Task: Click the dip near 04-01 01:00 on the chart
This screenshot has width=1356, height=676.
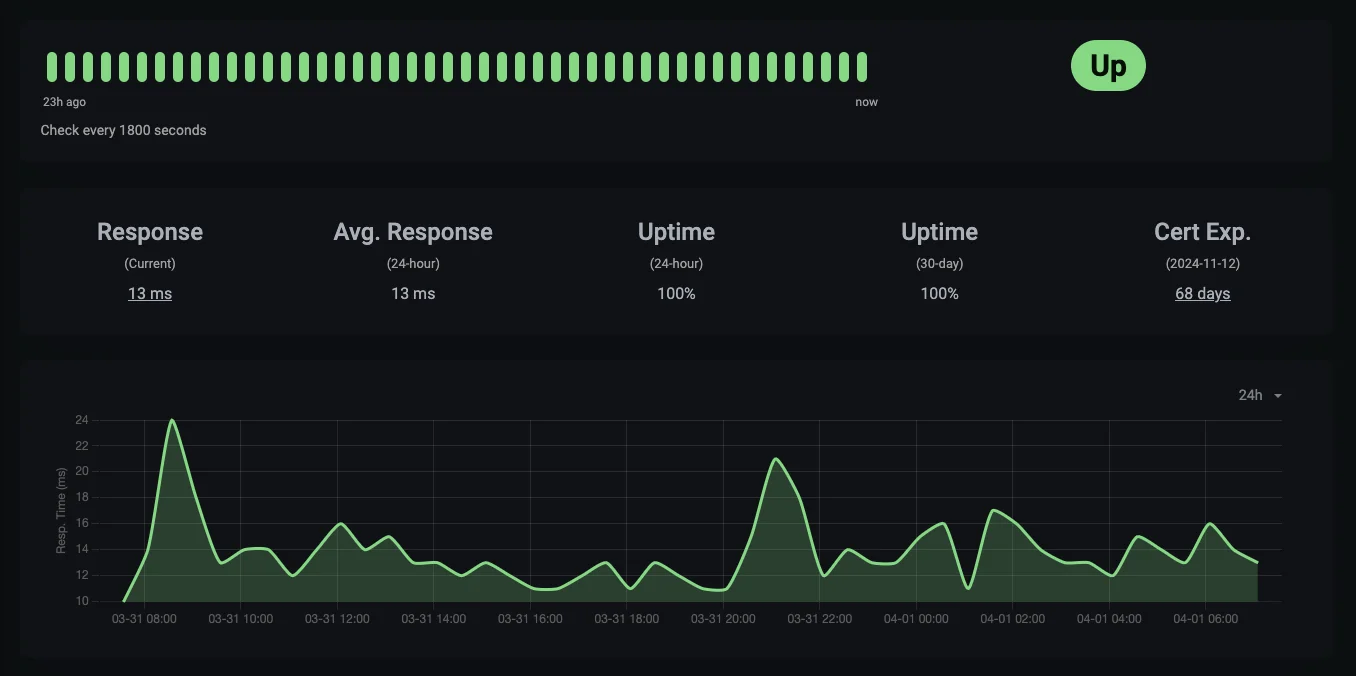Action: (968, 590)
